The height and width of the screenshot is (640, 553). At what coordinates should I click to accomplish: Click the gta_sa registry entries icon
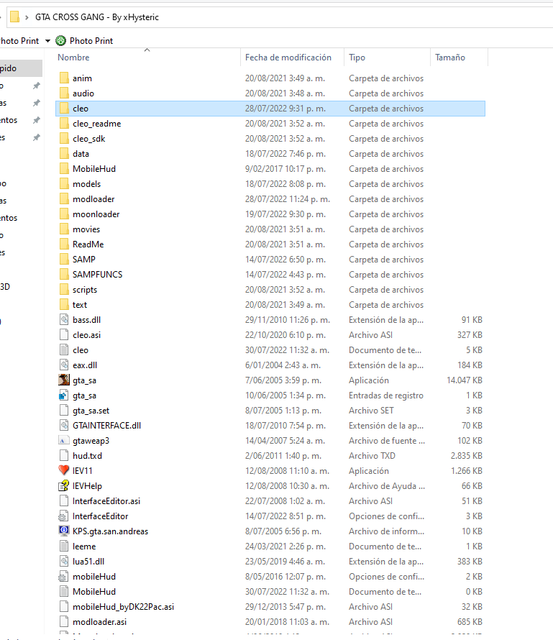coord(64,395)
